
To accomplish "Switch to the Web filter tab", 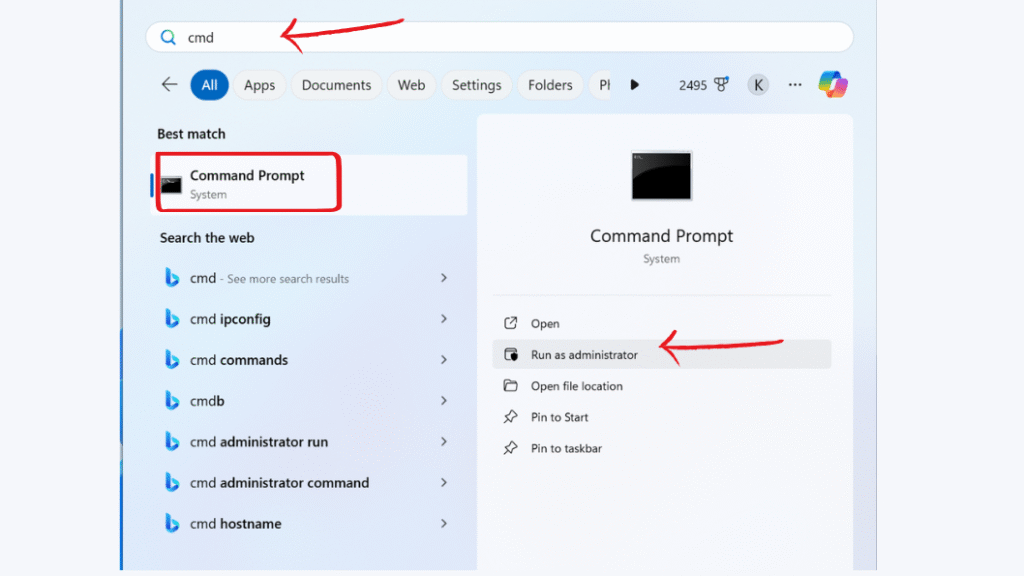I will click(x=411, y=85).
